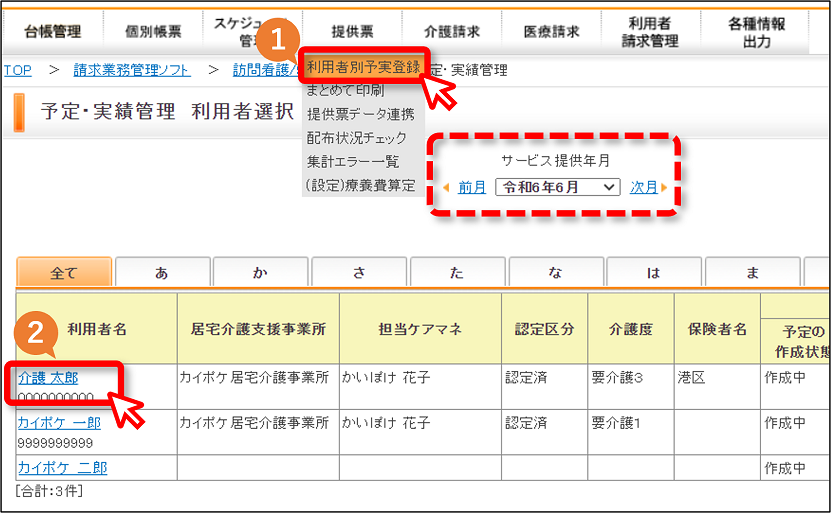Open user 介護 太郎 link
This screenshot has width=831, height=513.
pyautogui.click(x=48, y=378)
